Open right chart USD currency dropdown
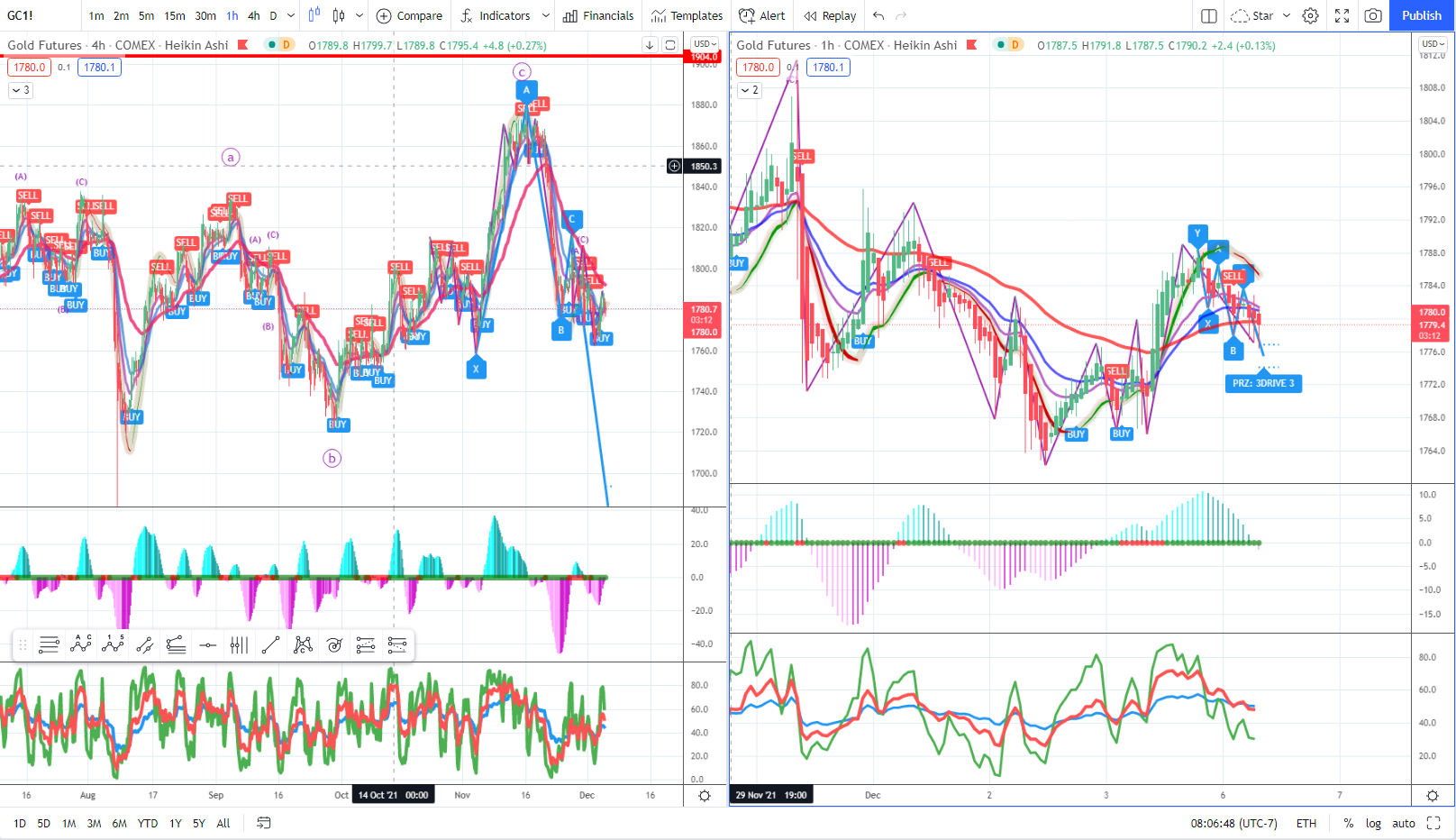1456x840 pixels. click(x=1433, y=43)
